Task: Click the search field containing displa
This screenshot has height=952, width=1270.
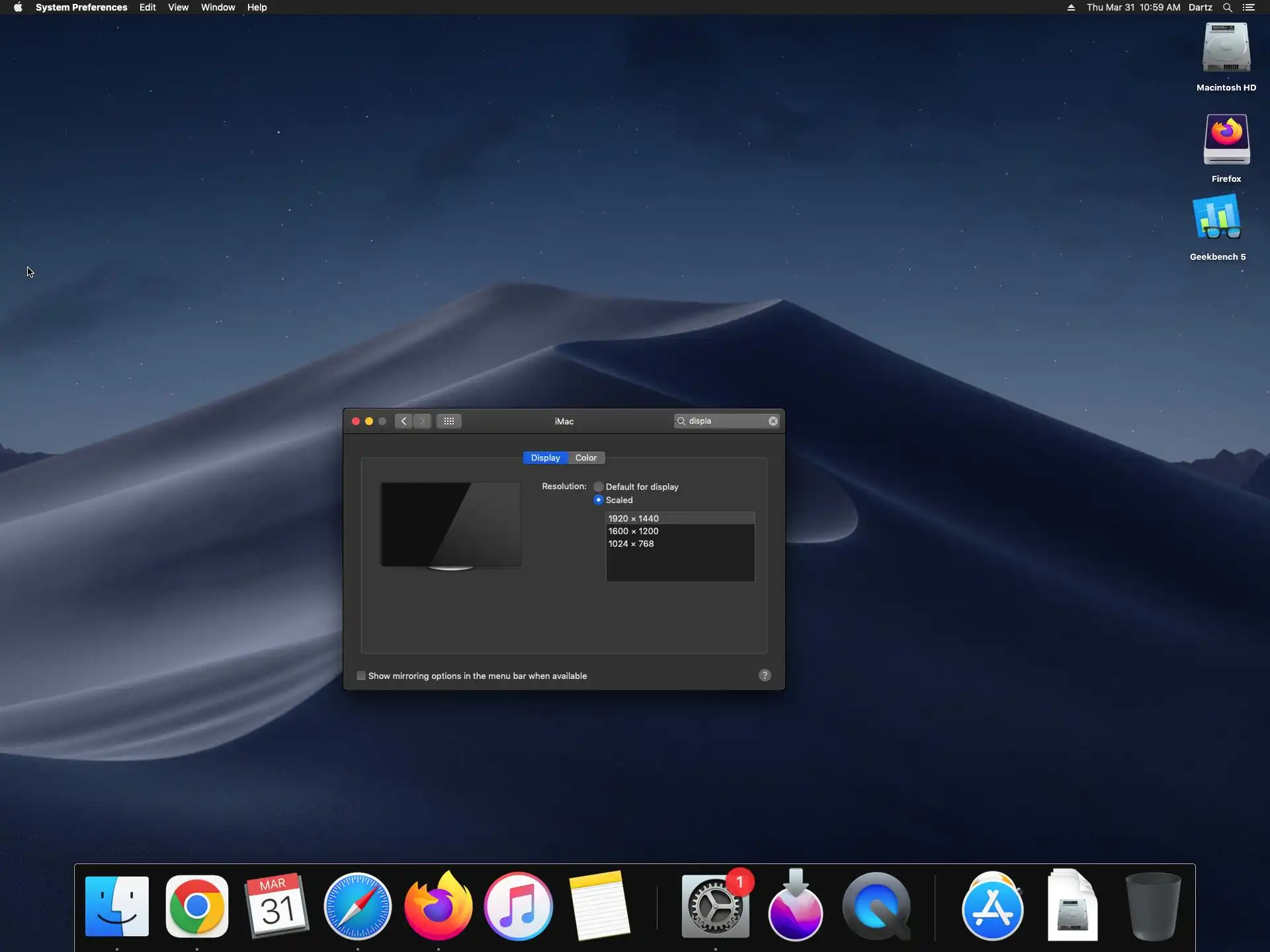Action: click(724, 421)
